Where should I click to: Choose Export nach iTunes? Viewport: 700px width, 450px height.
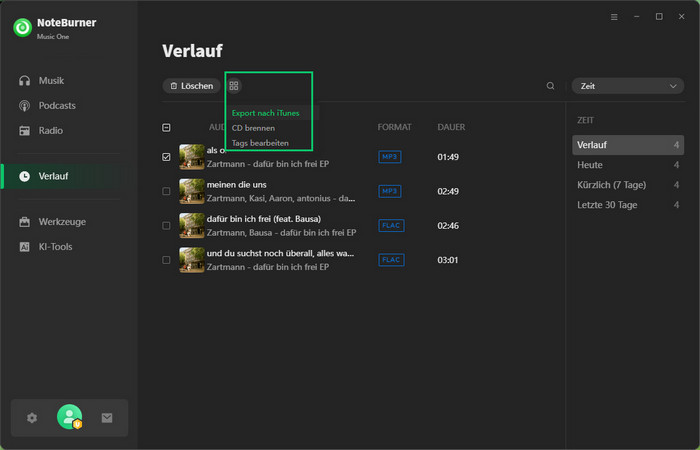click(x=266, y=113)
